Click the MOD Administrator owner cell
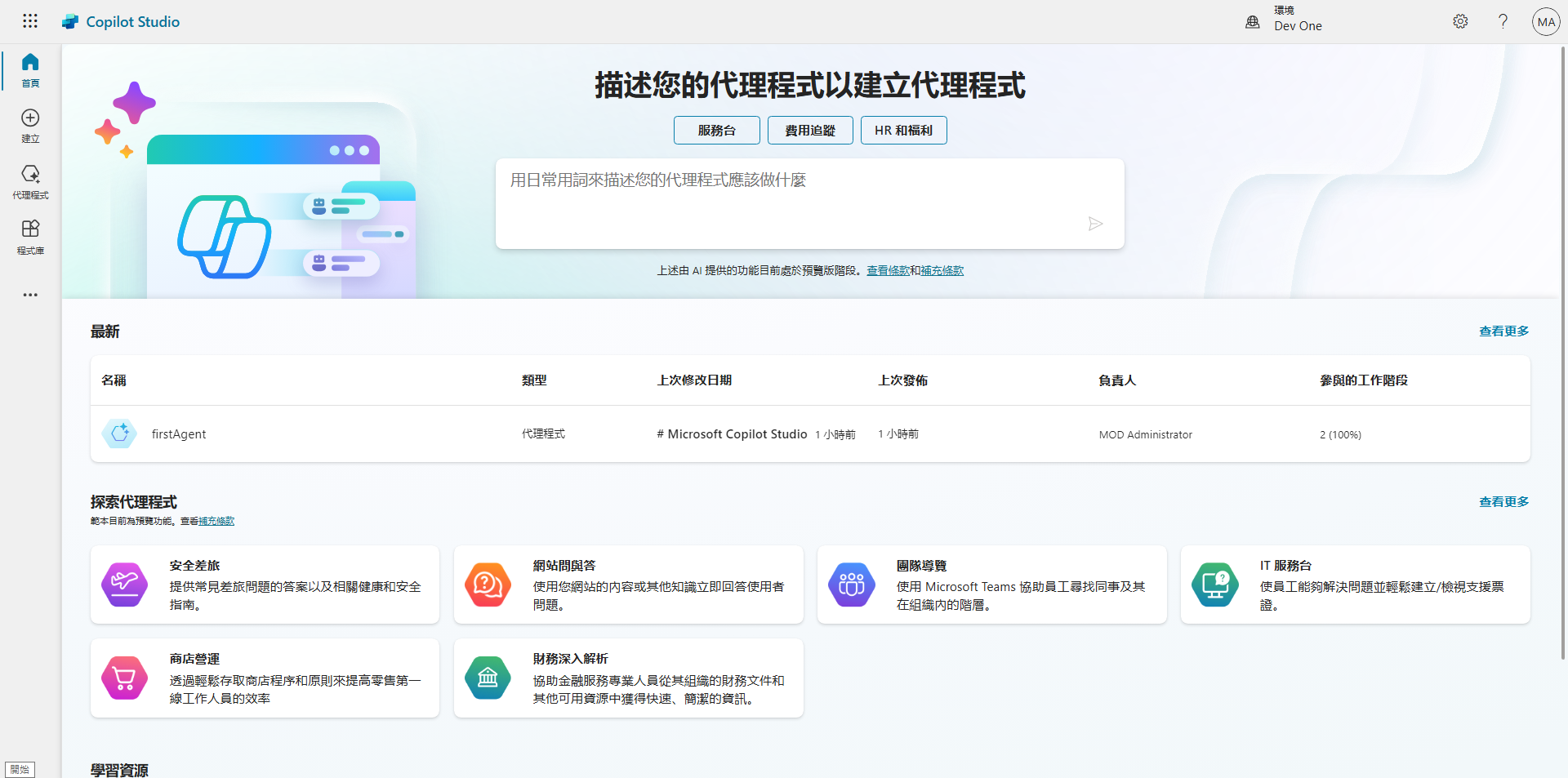 tap(1146, 434)
